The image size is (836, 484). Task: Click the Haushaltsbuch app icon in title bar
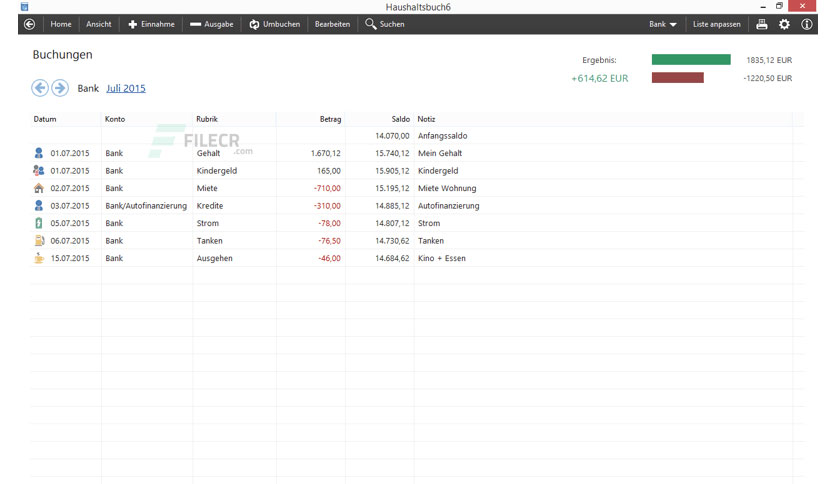(24, 6)
